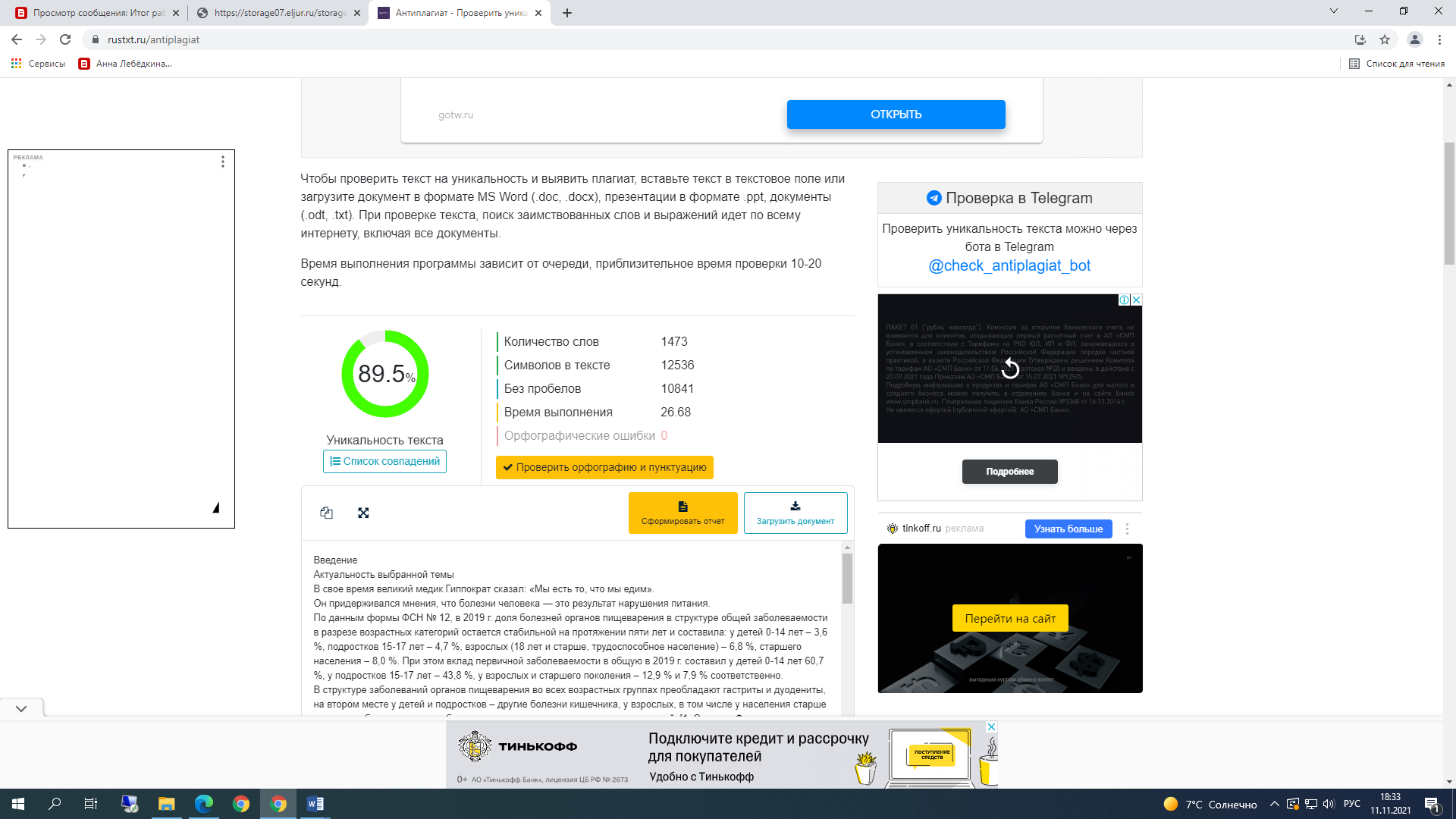
Task: Close the Просмотр сообщения tab
Action: click(176, 13)
